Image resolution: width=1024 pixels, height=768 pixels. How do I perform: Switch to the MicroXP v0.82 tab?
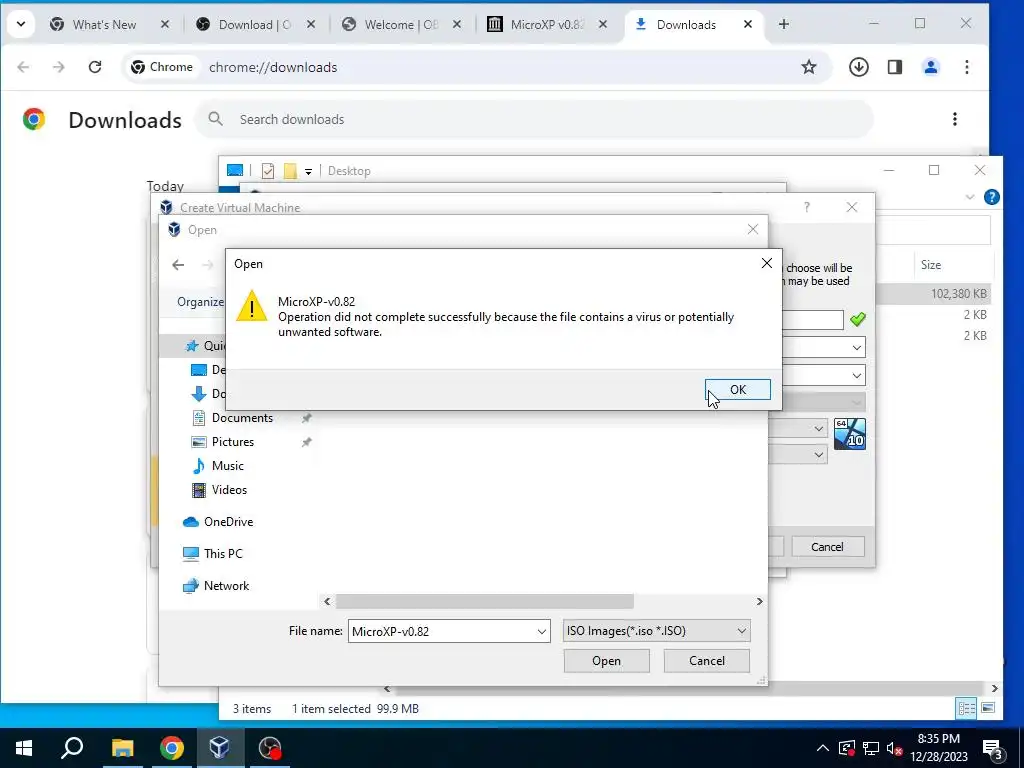(547, 25)
